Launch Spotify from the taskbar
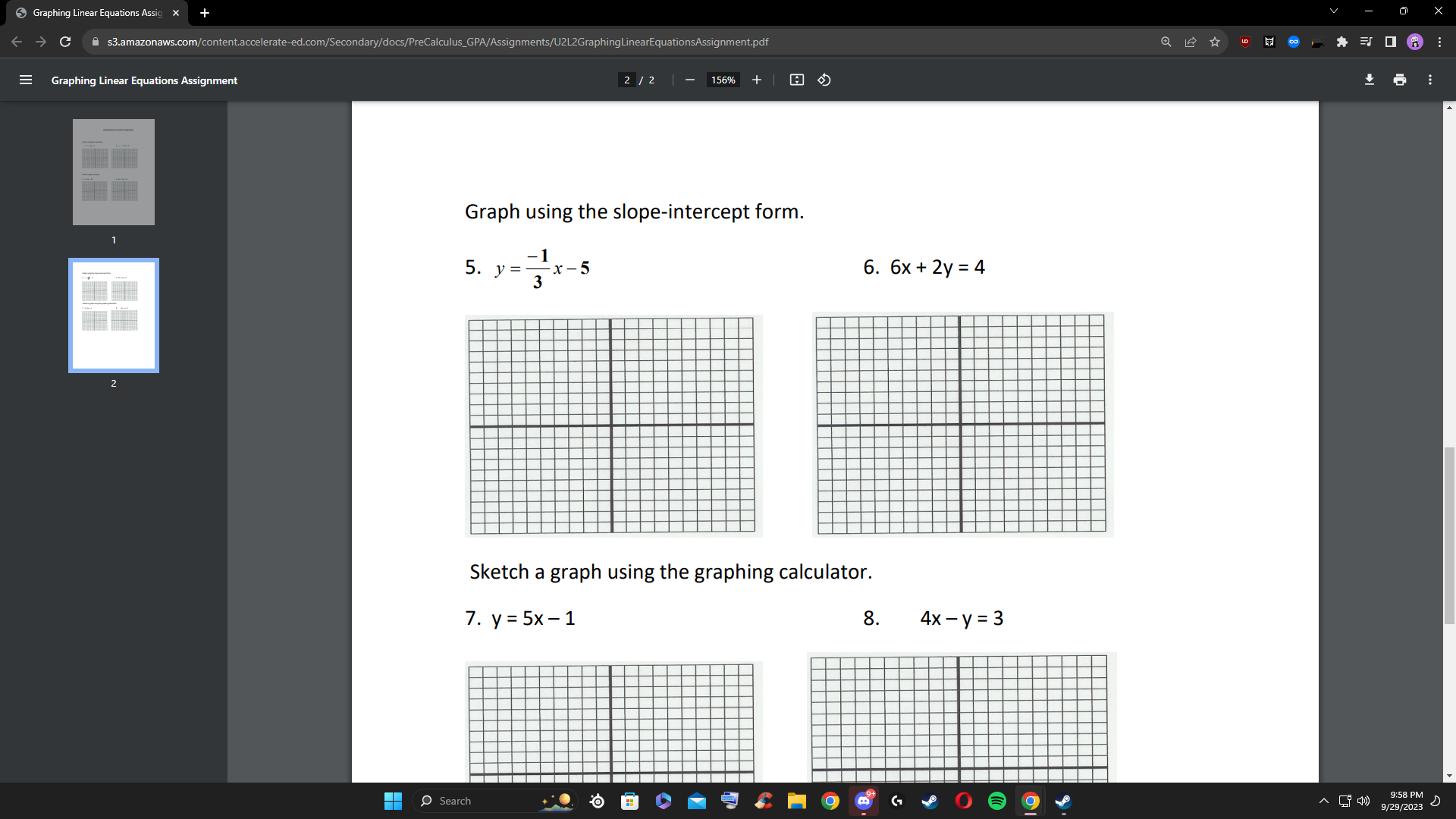Image resolution: width=1456 pixels, height=819 pixels. click(x=996, y=801)
